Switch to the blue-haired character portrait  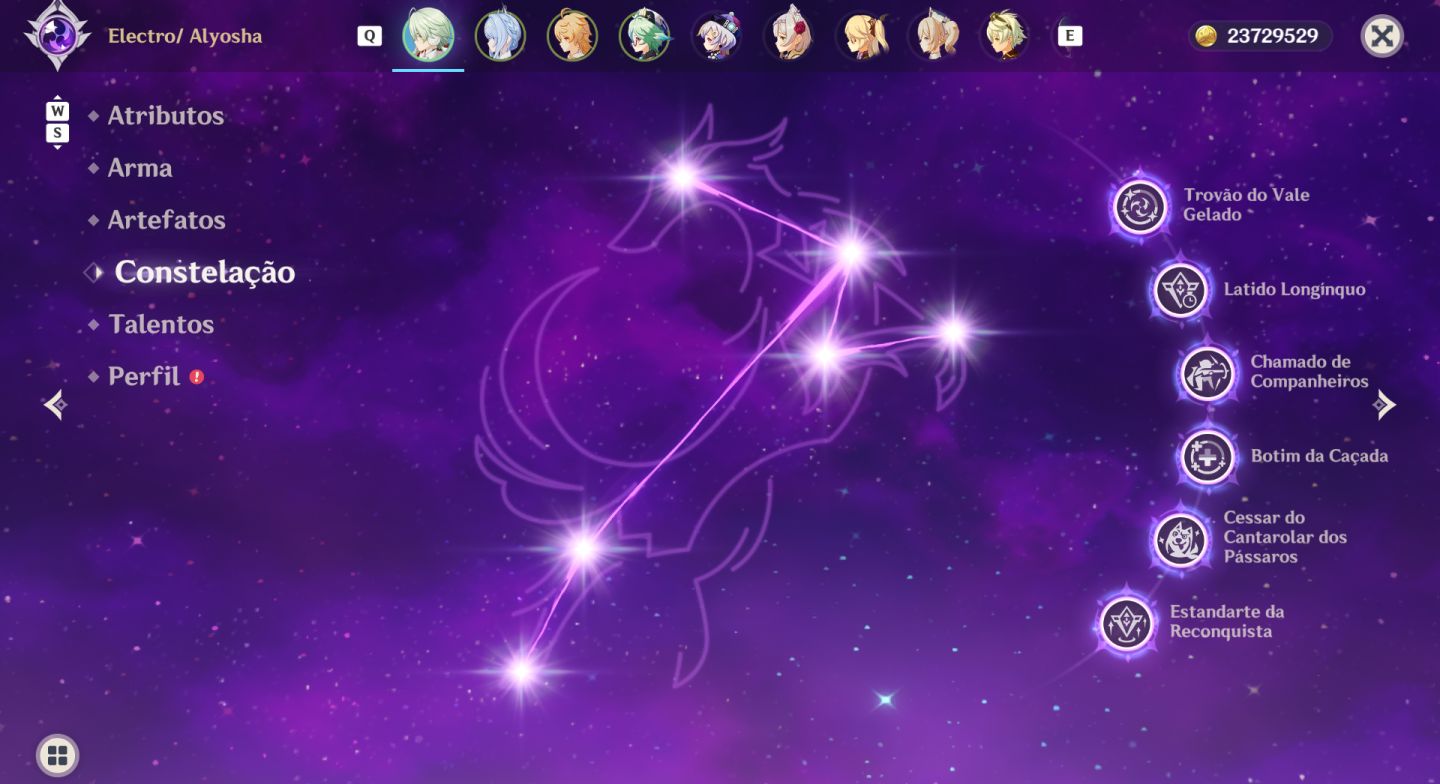(500, 36)
